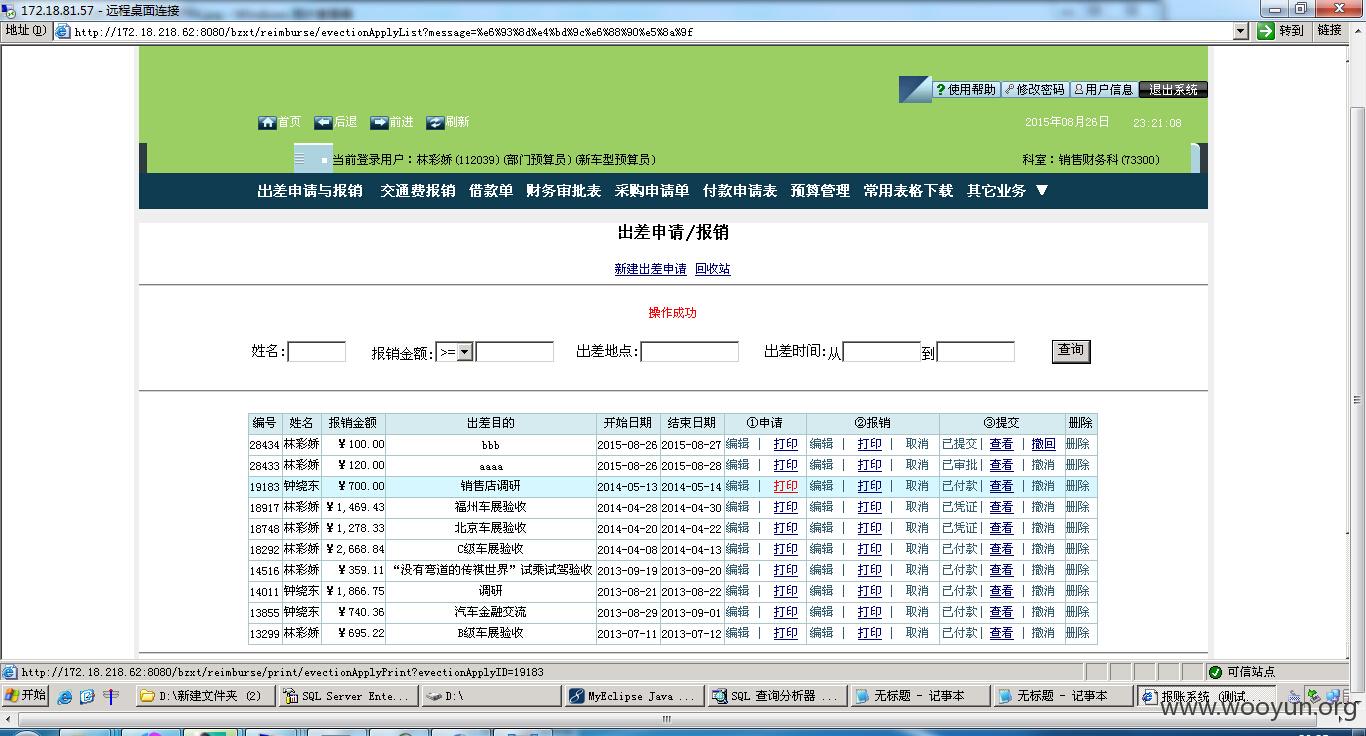Click the 销售店调研 purpose cell
Image resolution: width=1366 pixels, height=736 pixels.
coord(490,486)
